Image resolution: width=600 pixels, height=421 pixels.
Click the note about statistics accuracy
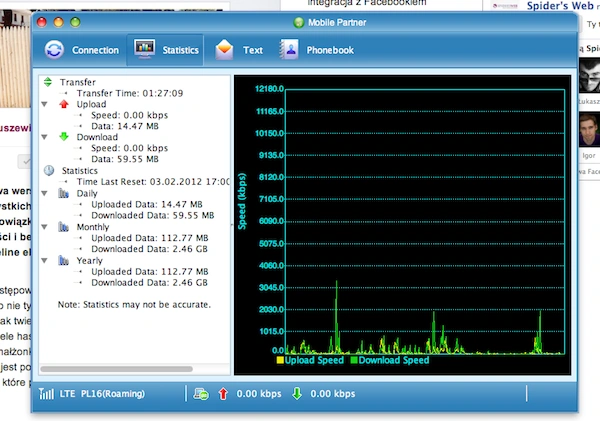pos(134,305)
